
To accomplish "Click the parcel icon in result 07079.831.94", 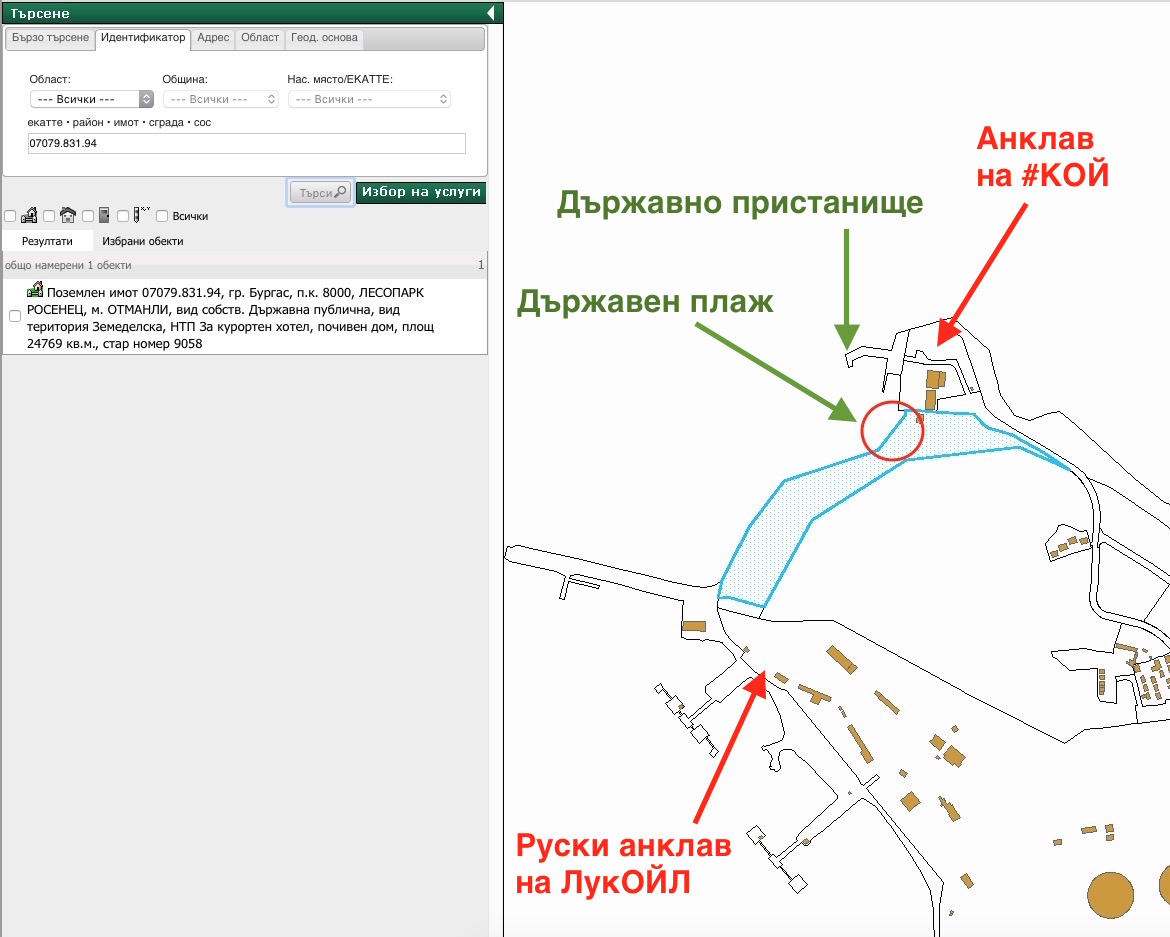I will [x=34, y=291].
